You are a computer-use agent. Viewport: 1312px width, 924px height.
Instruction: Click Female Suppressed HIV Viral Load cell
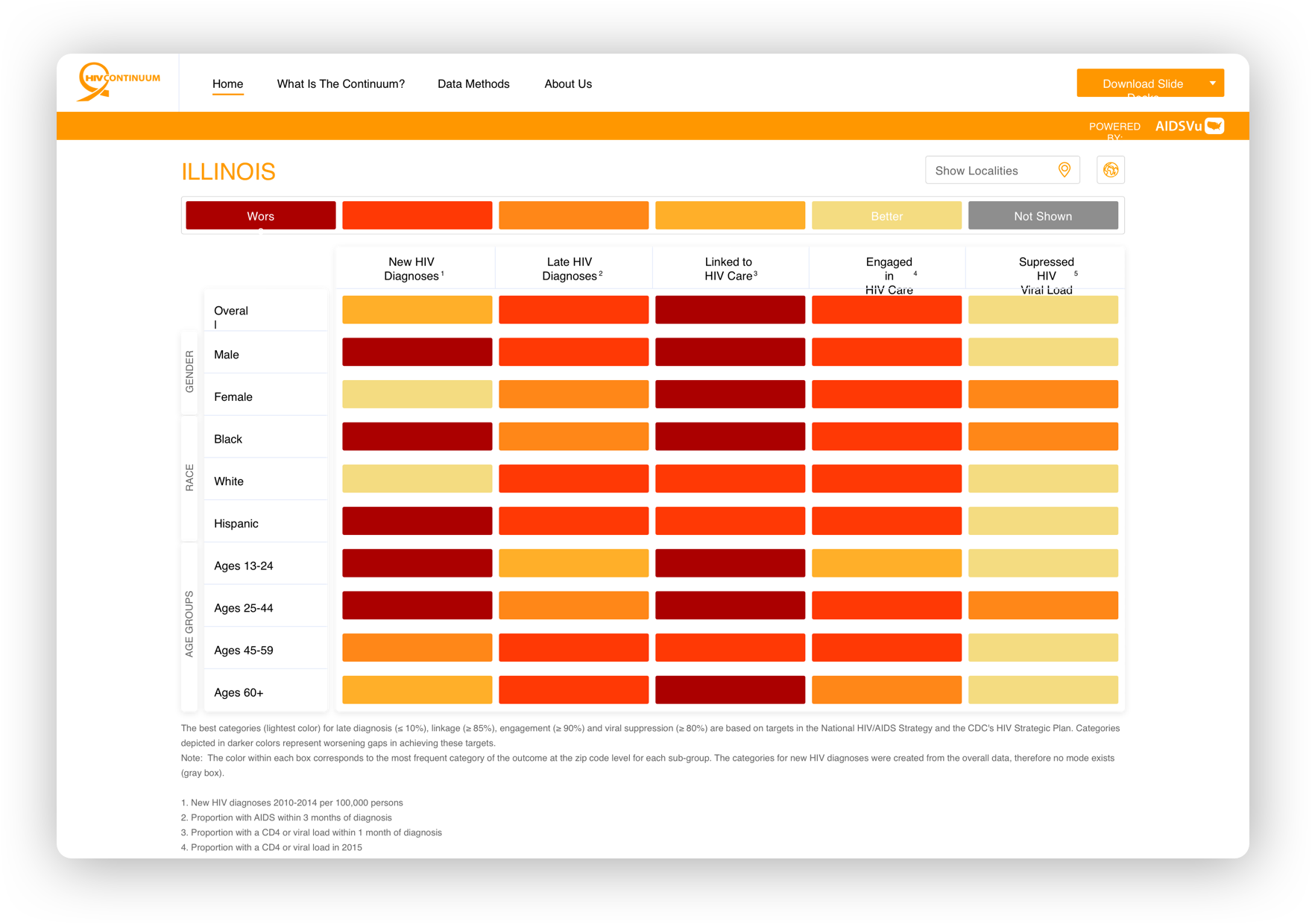click(1043, 394)
